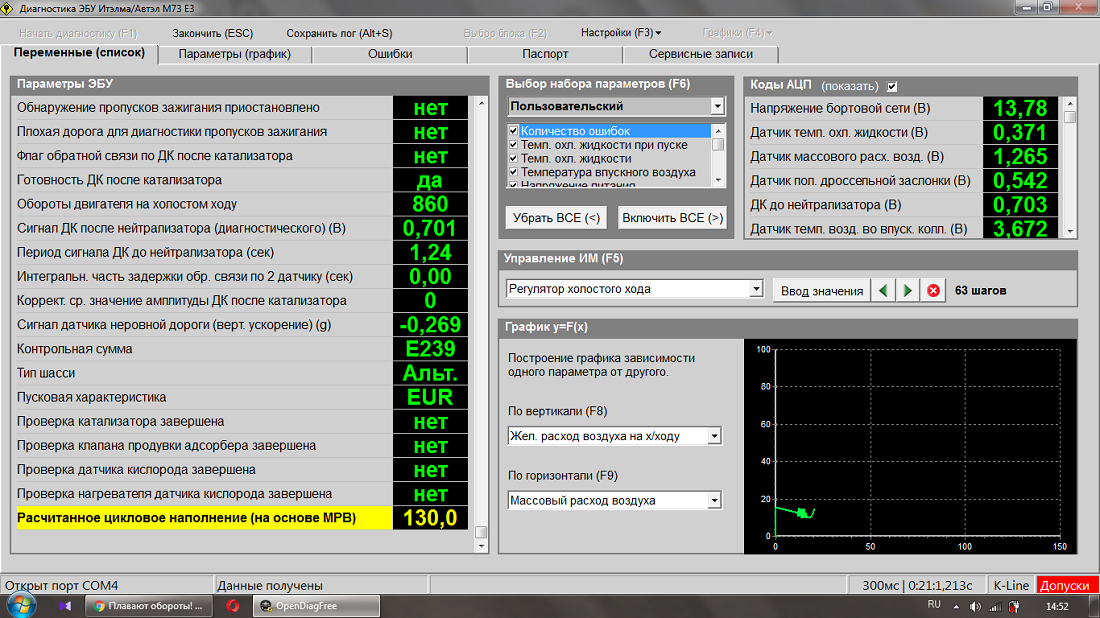Image resolution: width=1100 pixels, height=618 pixels.
Task: Open the 'Настройки (F3)' menu
Action: pyautogui.click(x=620, y=33)
